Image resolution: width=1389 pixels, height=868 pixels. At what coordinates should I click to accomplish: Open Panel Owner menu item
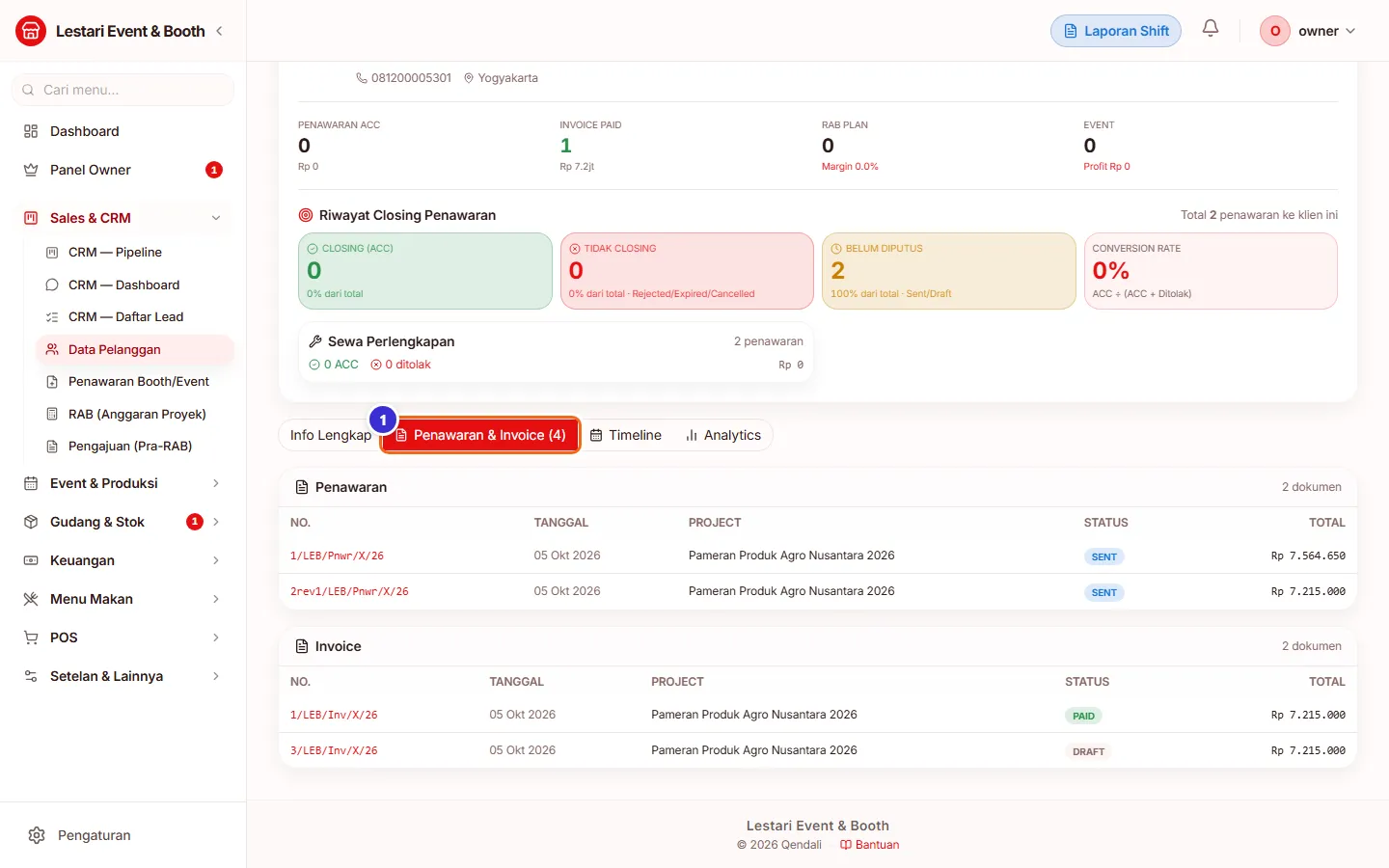click(x=123, y=170)
